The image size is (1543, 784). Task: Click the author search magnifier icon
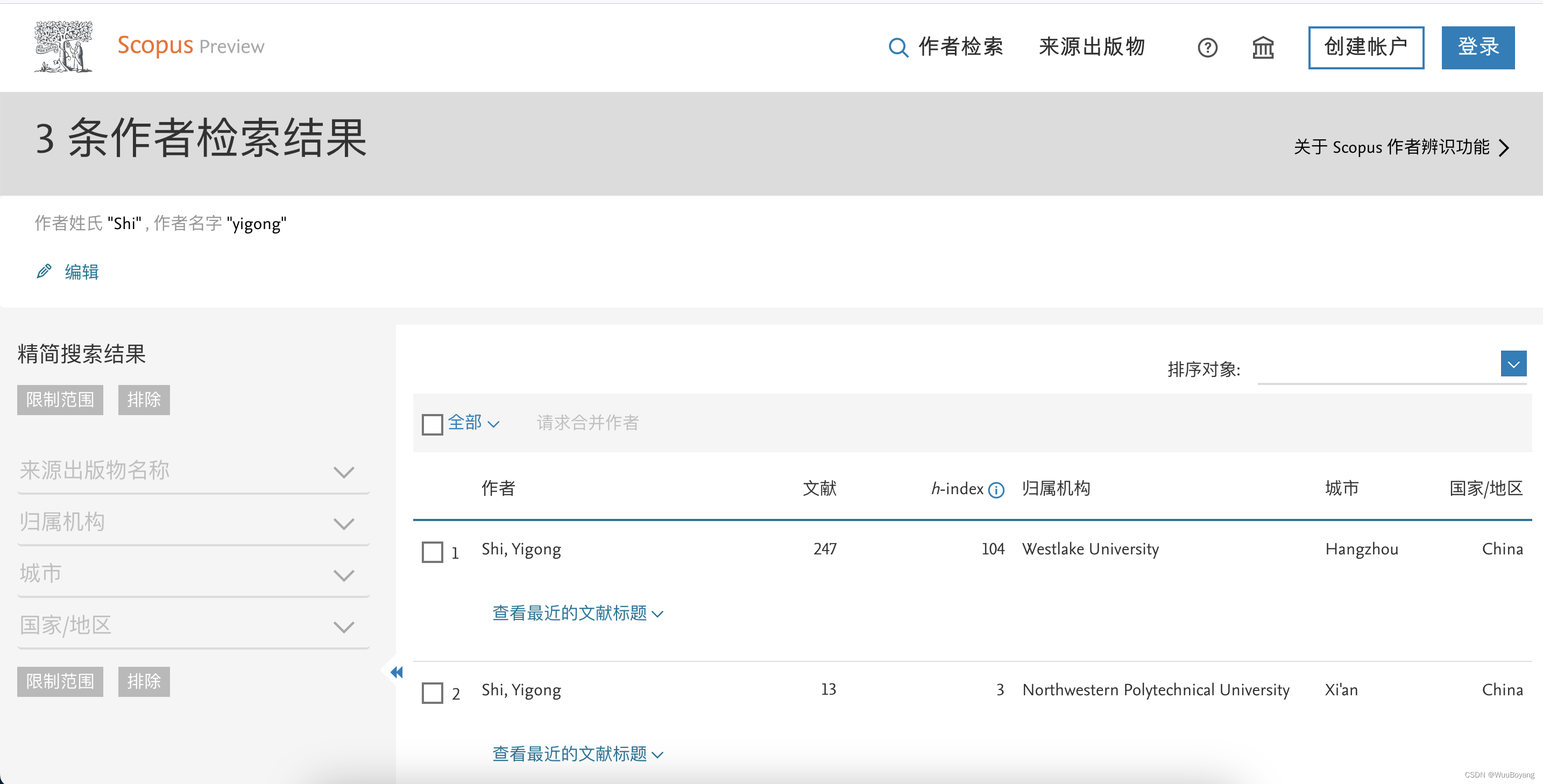pos(897,47)
